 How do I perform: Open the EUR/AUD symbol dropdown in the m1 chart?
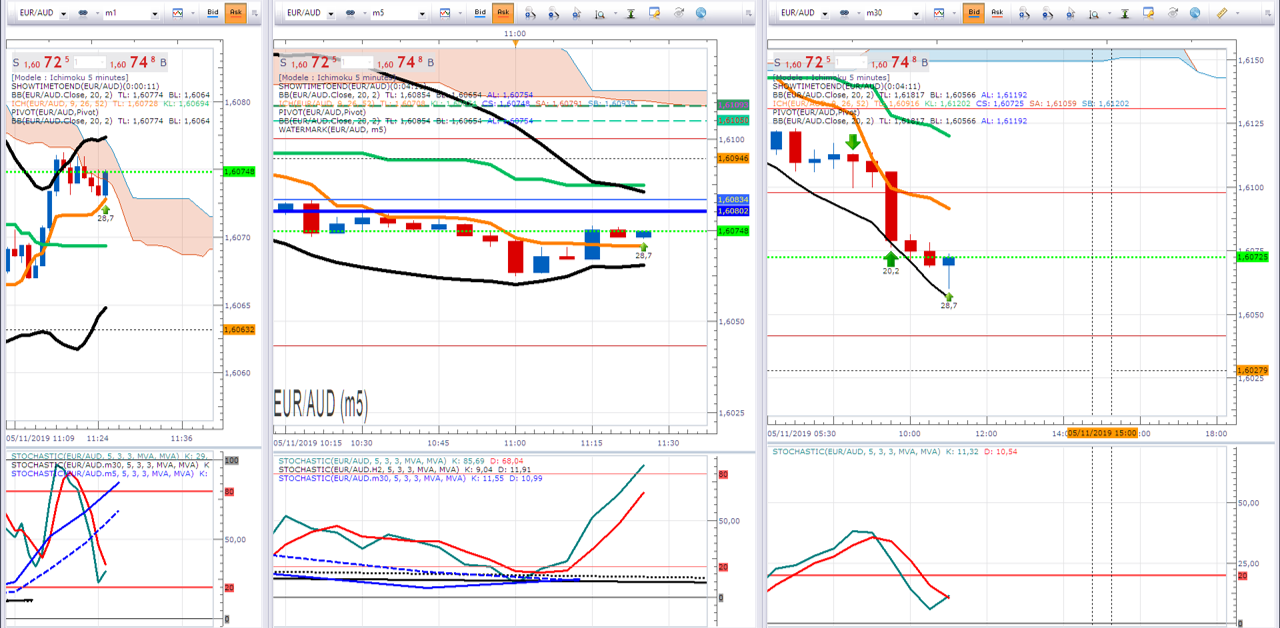click(63, 14)
